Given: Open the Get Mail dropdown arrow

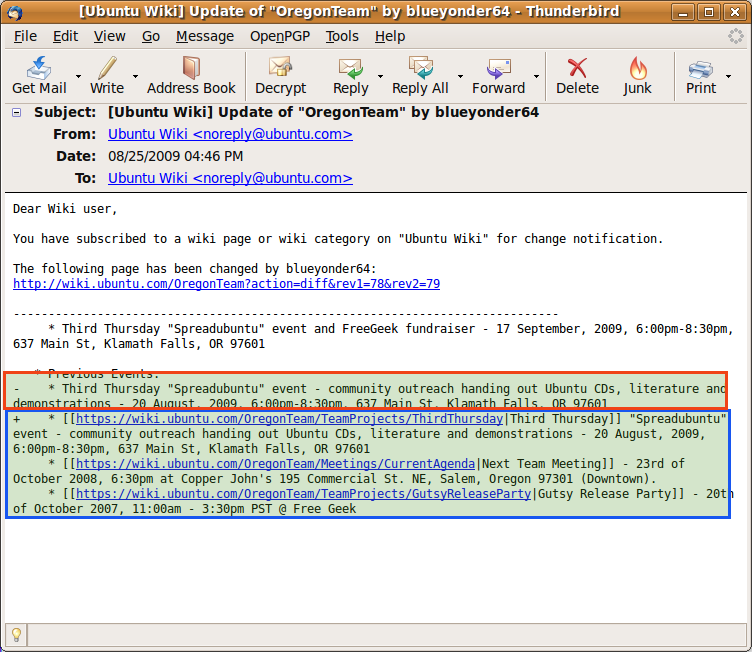Looking at the screenshot, I should pyautogui.click(x=76, y=76).
